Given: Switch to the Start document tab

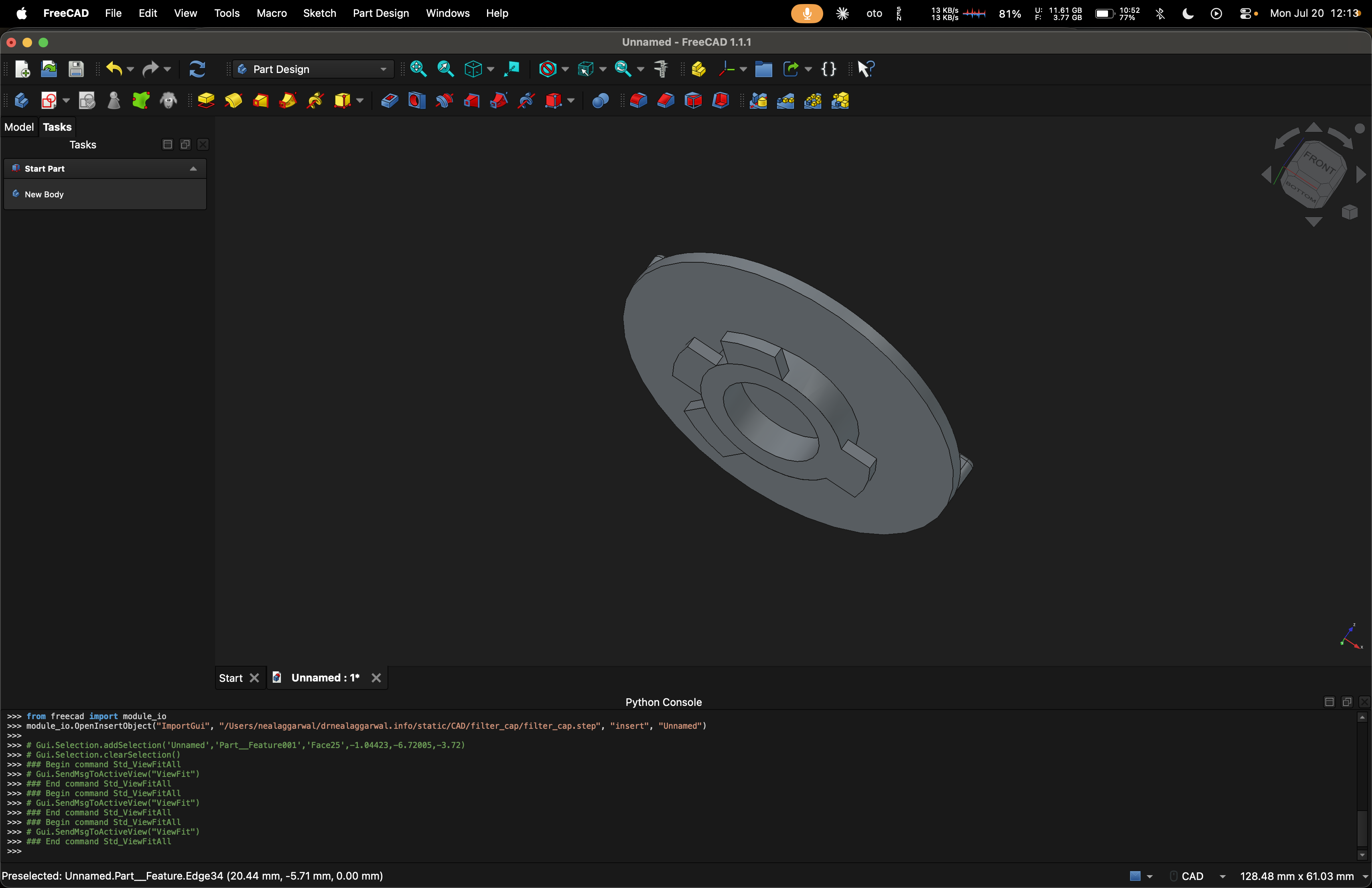Looking at the screenshot, I should click(231, 678).
